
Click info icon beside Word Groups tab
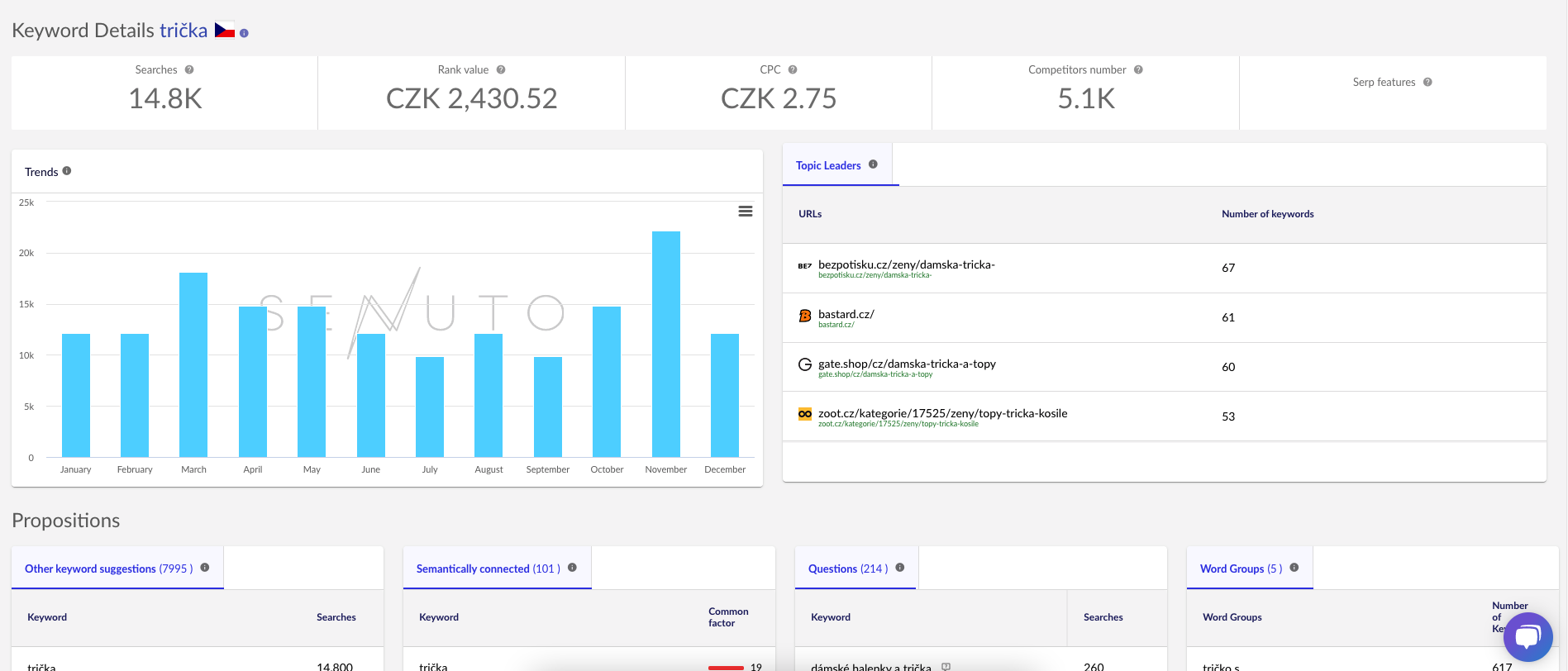pyautogui.click(x=1294, y=568)
